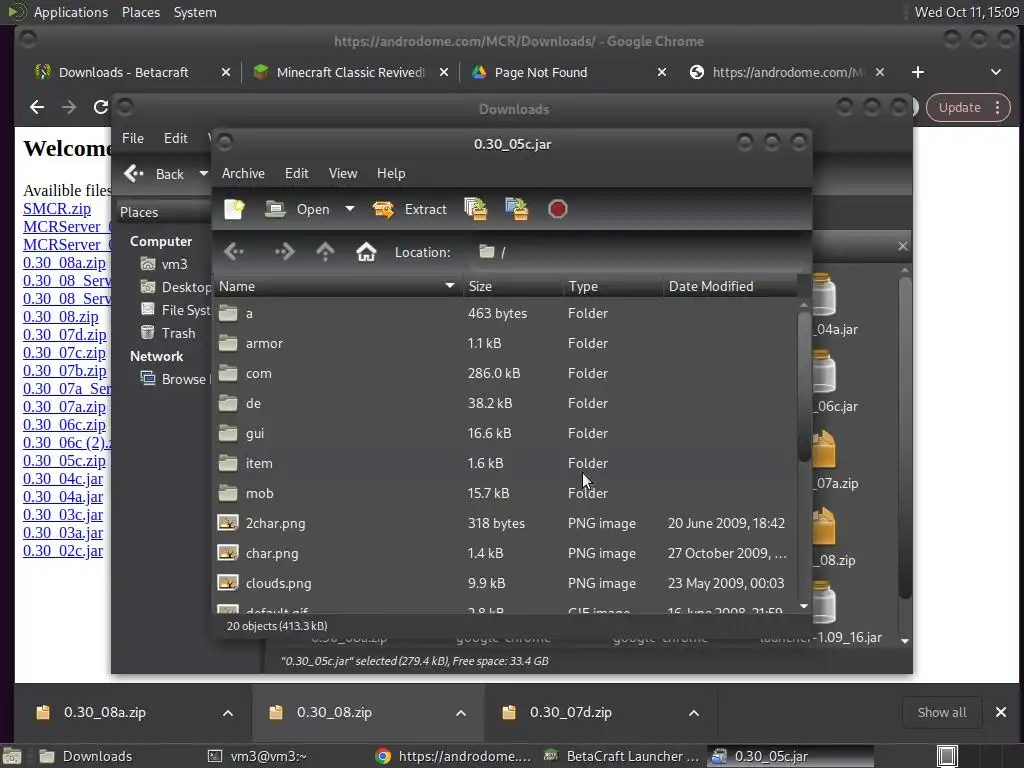1024x768 pixels.
Task: Create a new archive with the toolbar icon
Action: (234, 209)
